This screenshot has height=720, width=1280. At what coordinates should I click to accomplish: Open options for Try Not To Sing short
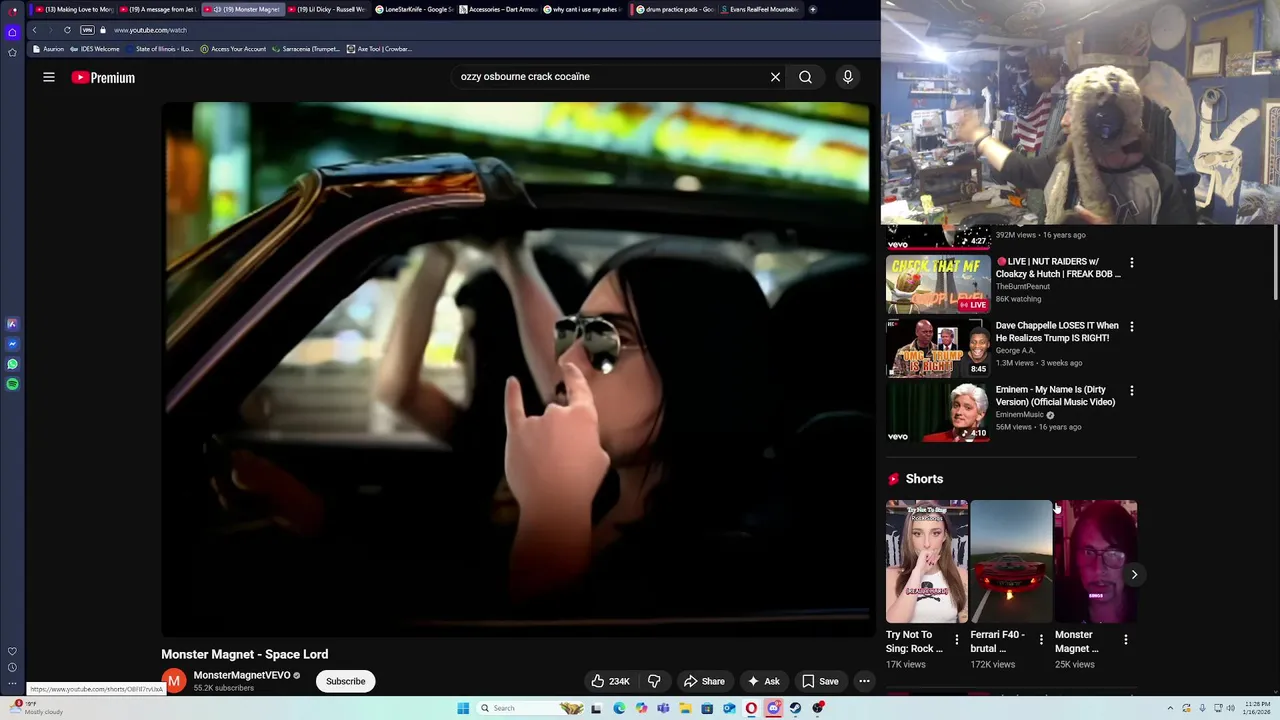956,640
